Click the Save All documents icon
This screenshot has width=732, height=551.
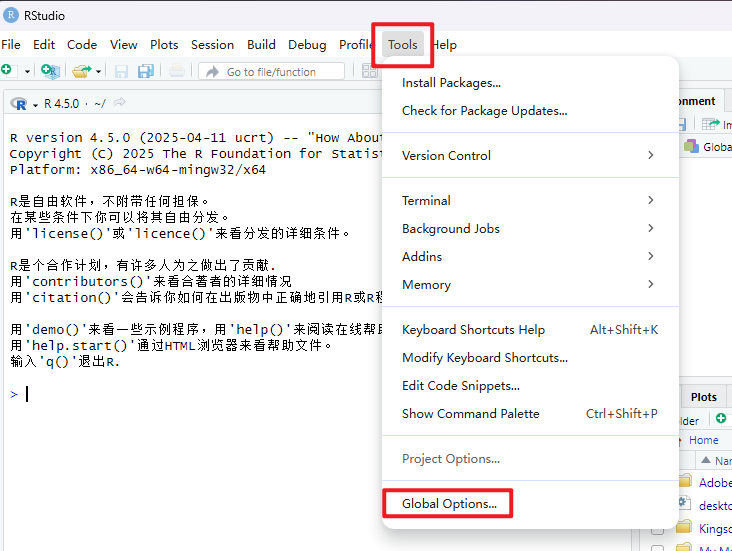tap(146, 71)
